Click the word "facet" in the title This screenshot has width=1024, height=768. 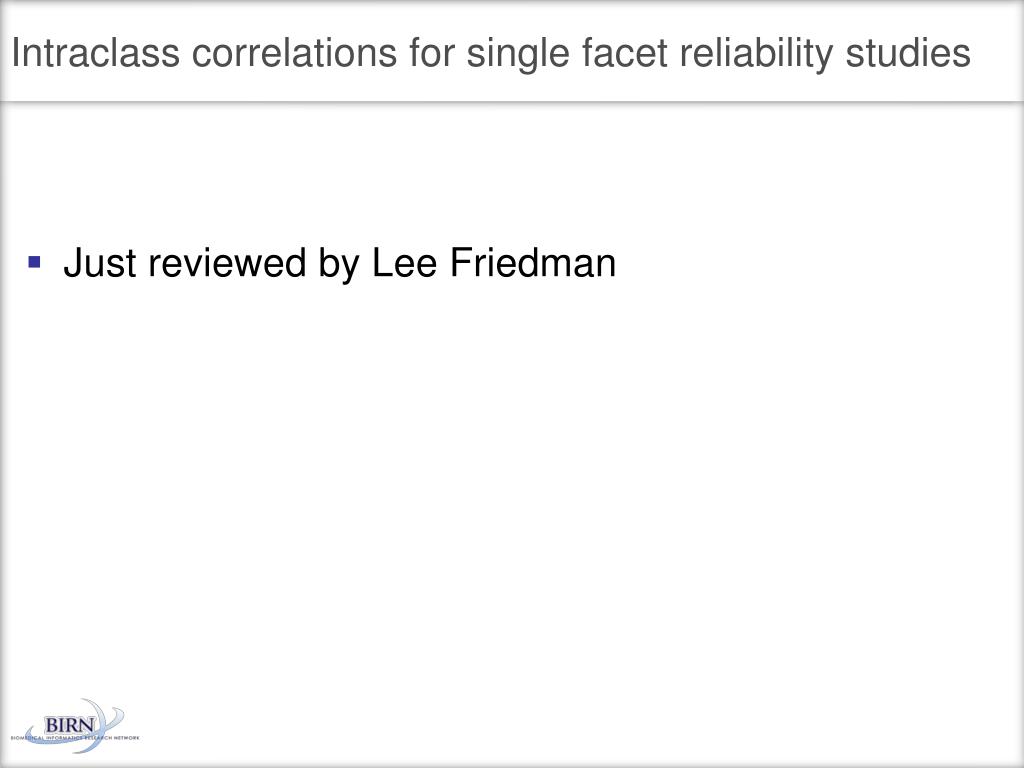[x=624, y=52]
